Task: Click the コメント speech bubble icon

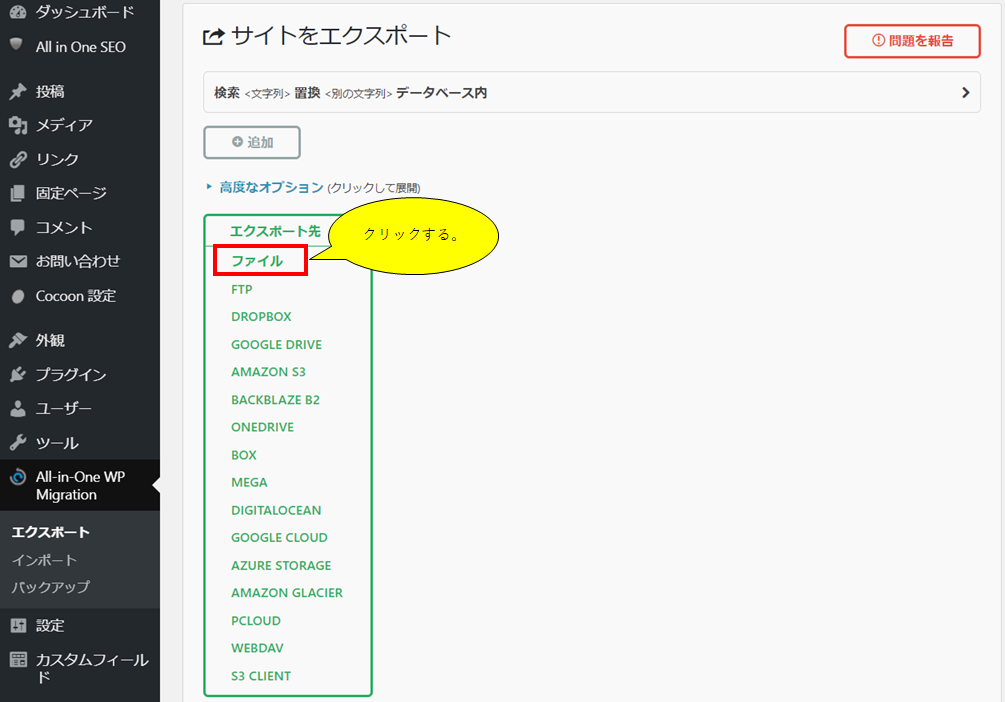Action: point(18,228)
